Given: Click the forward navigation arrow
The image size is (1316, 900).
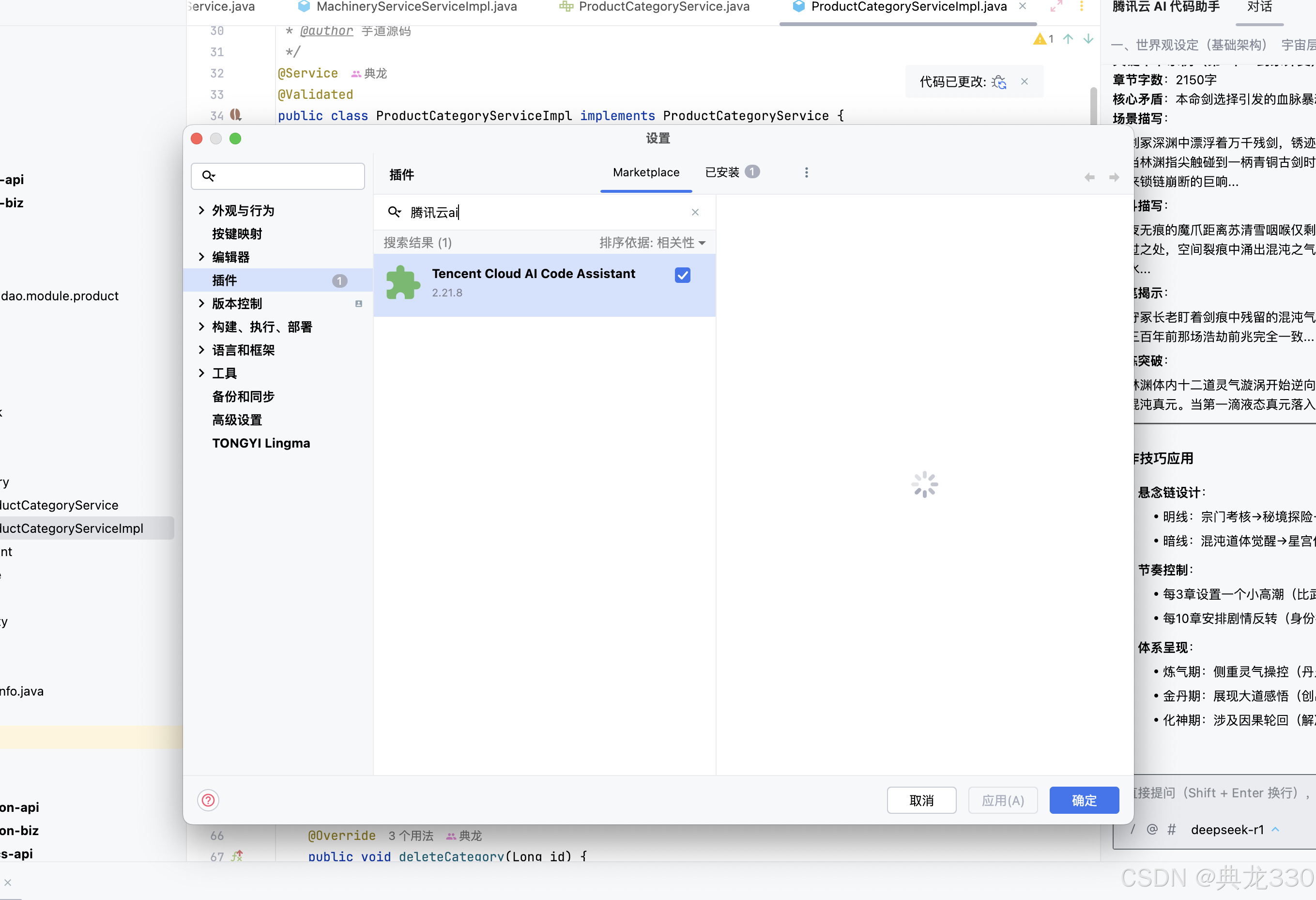Looking at the screenshot, I should pyautogui.click(x=1114, y=177).
